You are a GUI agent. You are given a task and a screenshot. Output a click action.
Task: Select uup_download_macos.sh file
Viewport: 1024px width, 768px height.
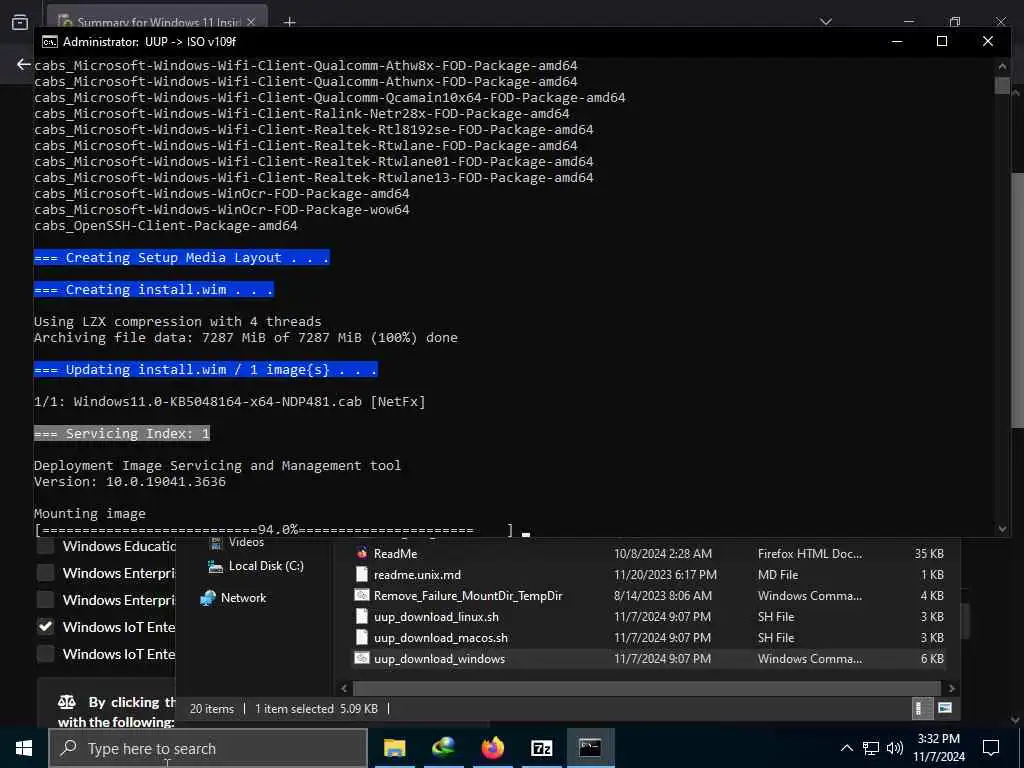tap(441, 637)
